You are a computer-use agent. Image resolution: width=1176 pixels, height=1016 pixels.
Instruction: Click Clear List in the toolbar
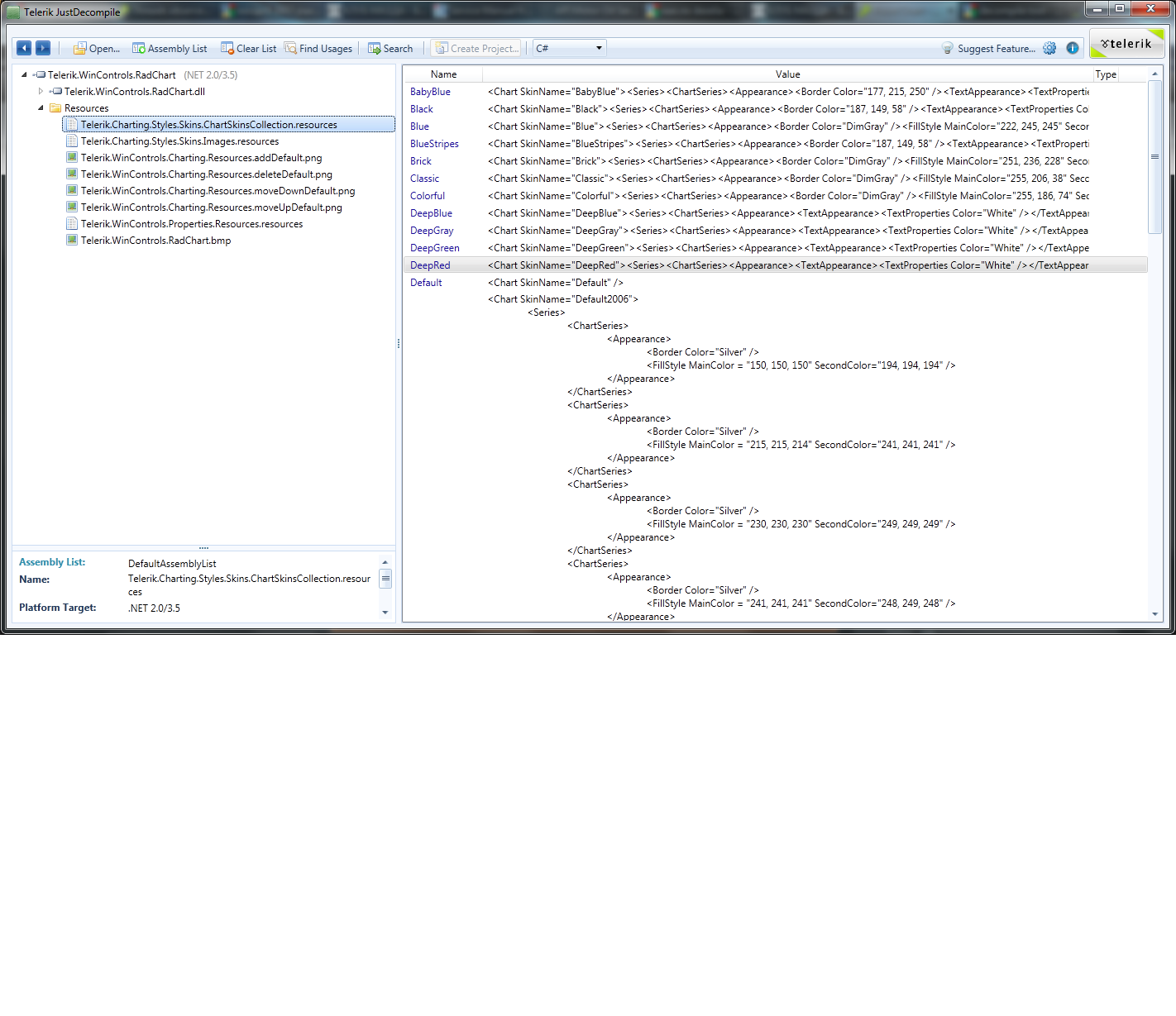[x=248, y=49]
